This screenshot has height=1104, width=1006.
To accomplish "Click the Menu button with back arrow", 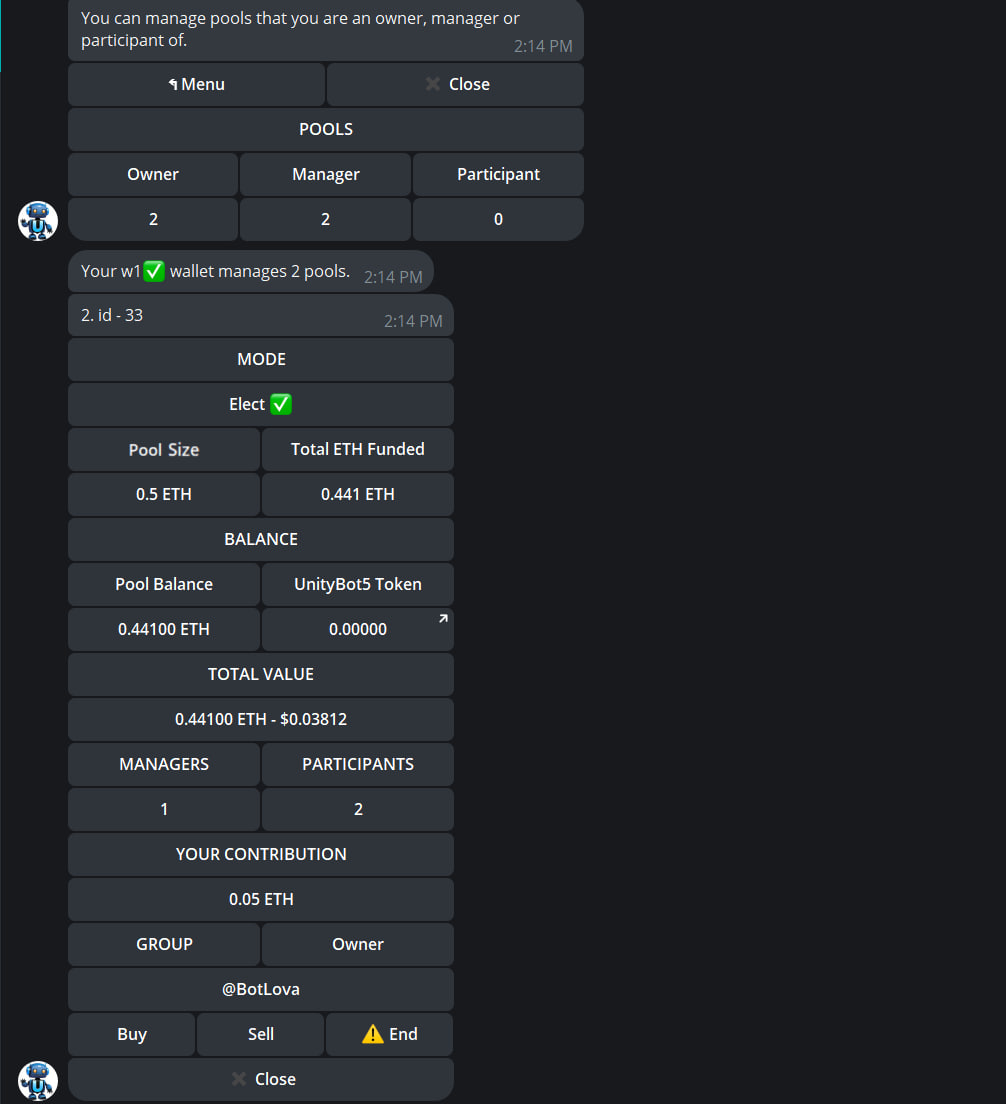I will [x=196, y=84].
